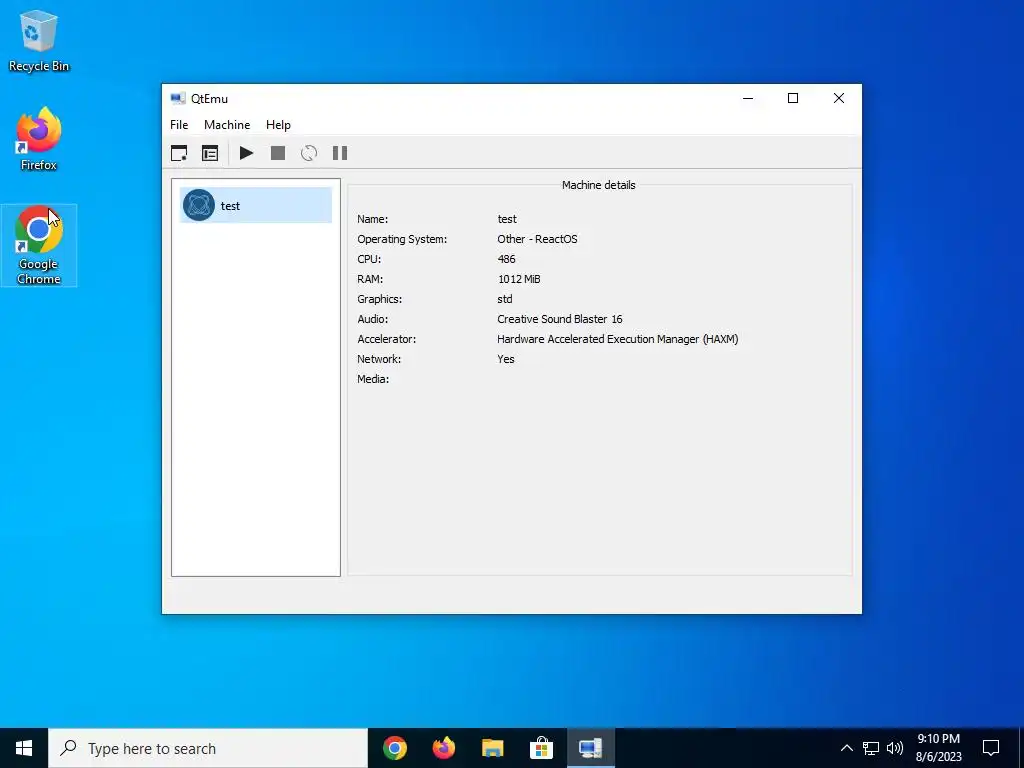Click the RAM value 1012 MiB
This screenshot has height=768, width=1024.
pos(519,279)
